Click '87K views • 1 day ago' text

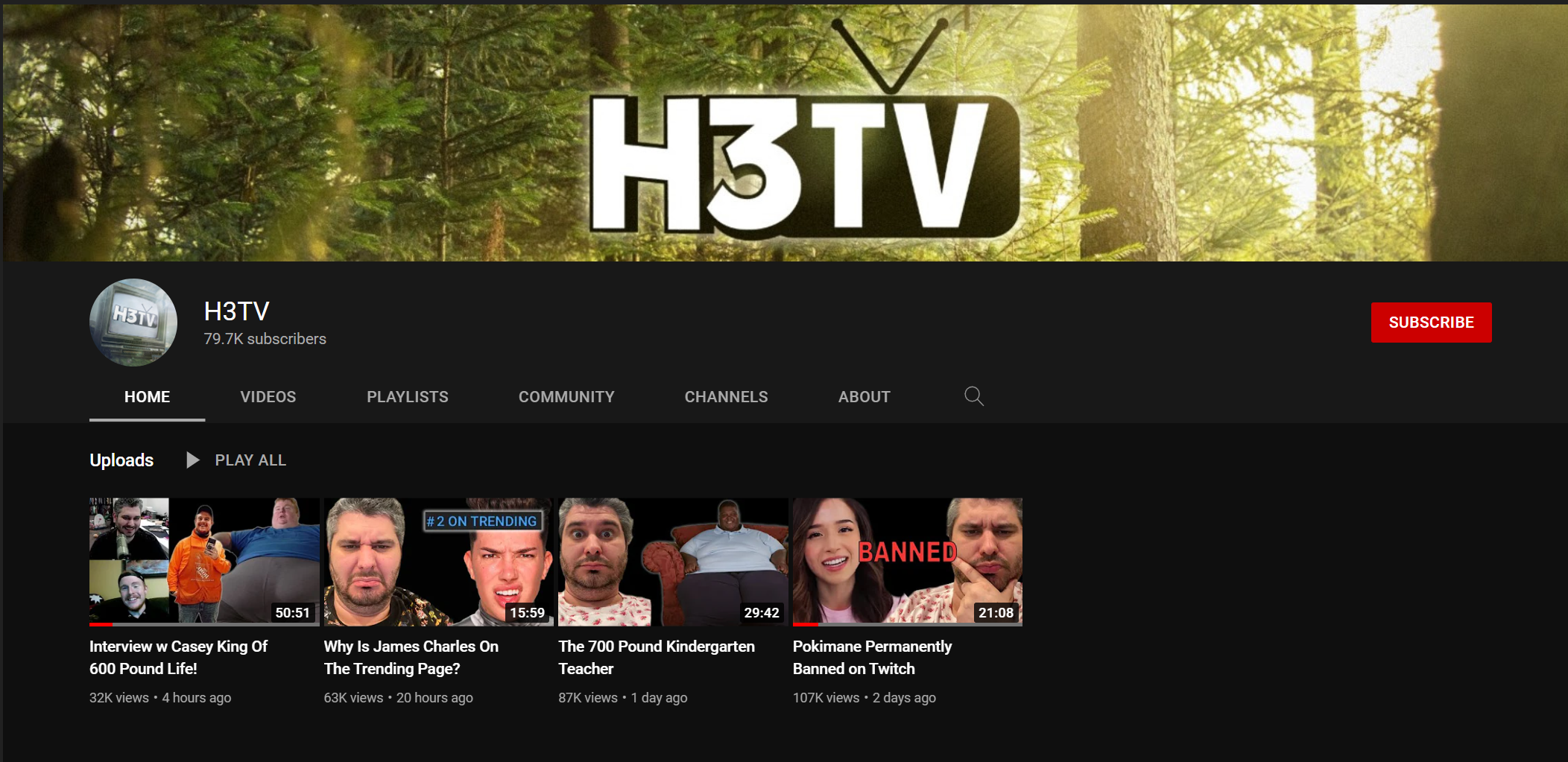click(623, 698)
